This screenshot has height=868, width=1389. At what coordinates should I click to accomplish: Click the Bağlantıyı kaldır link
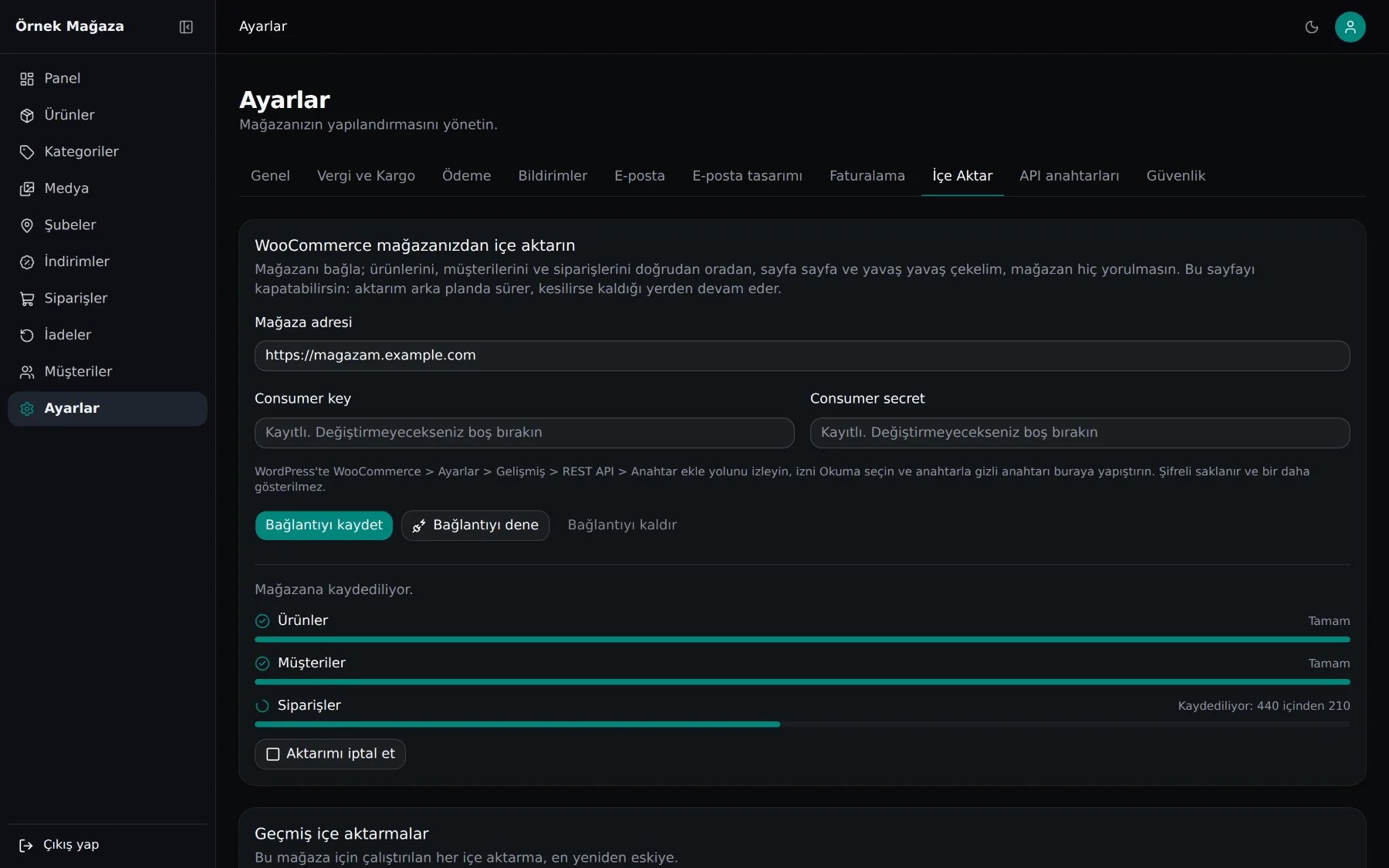[x=622, y=525]
